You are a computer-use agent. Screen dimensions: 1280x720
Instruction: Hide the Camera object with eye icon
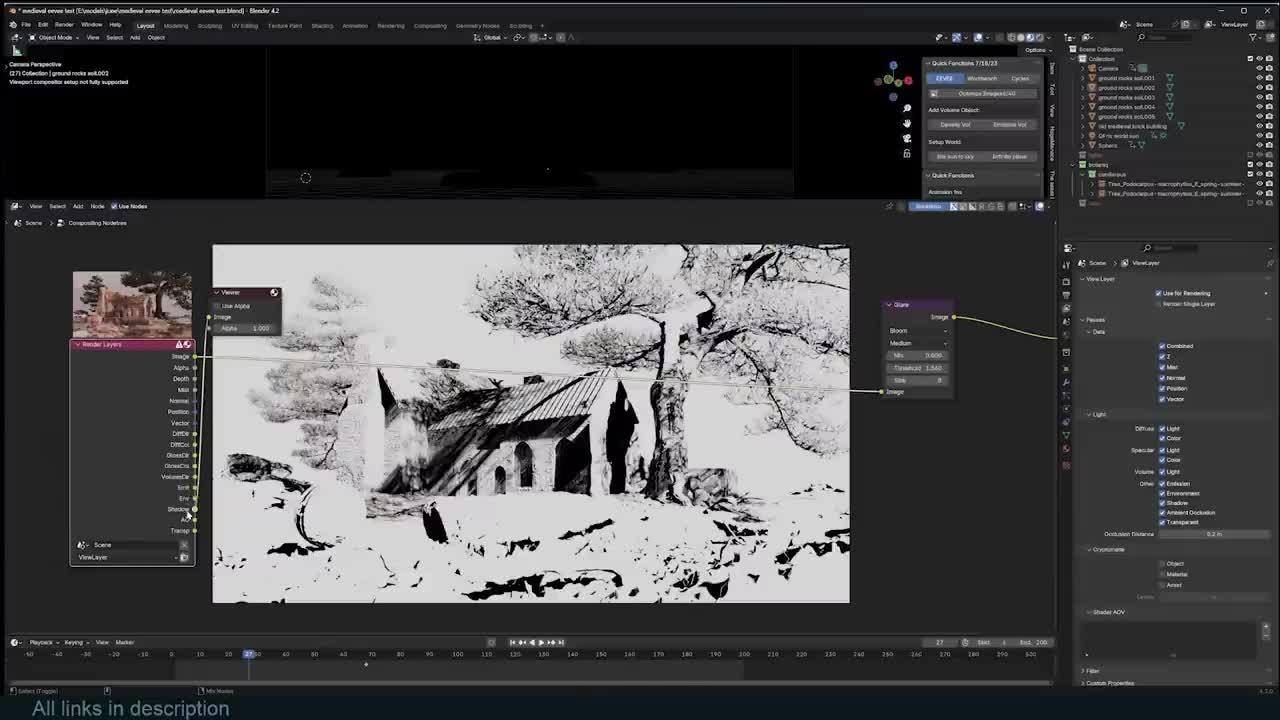click(1258, 68)
